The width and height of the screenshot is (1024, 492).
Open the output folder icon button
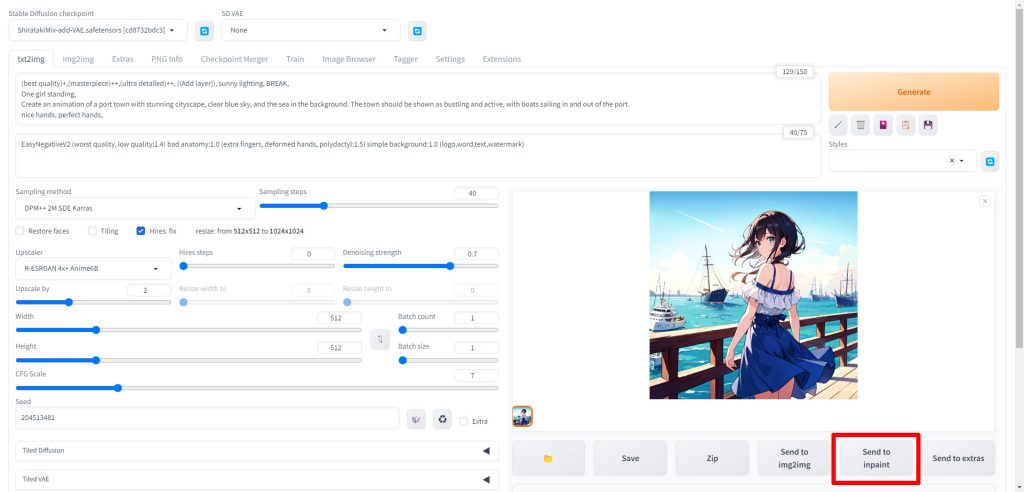(x=549, y=458)
